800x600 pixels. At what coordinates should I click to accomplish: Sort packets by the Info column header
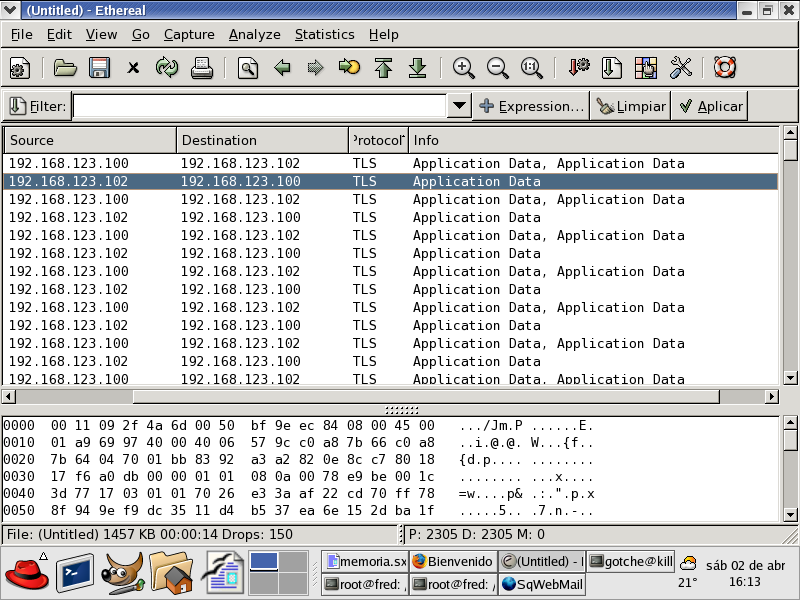[x=594, y=140]
